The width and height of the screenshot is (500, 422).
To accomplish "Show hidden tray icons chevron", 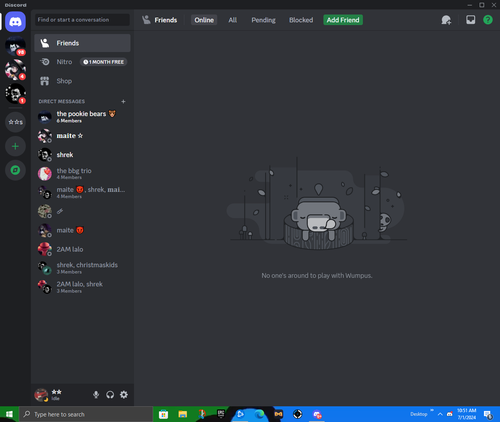I will click(440, 414).
